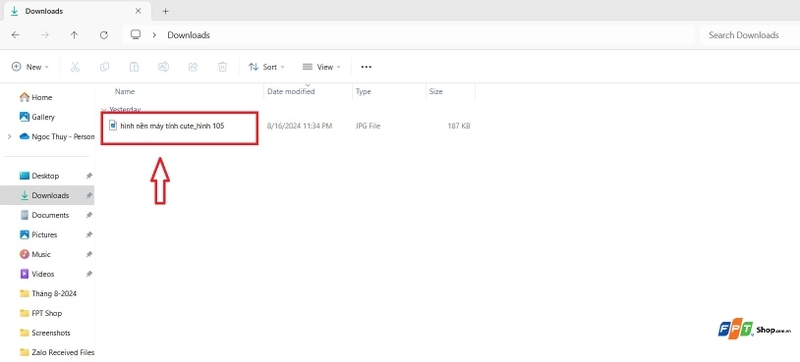Screen dimensions: 800x362
Task: Go up one folder level
Action: pyautogui.click(x=74, y=35)
